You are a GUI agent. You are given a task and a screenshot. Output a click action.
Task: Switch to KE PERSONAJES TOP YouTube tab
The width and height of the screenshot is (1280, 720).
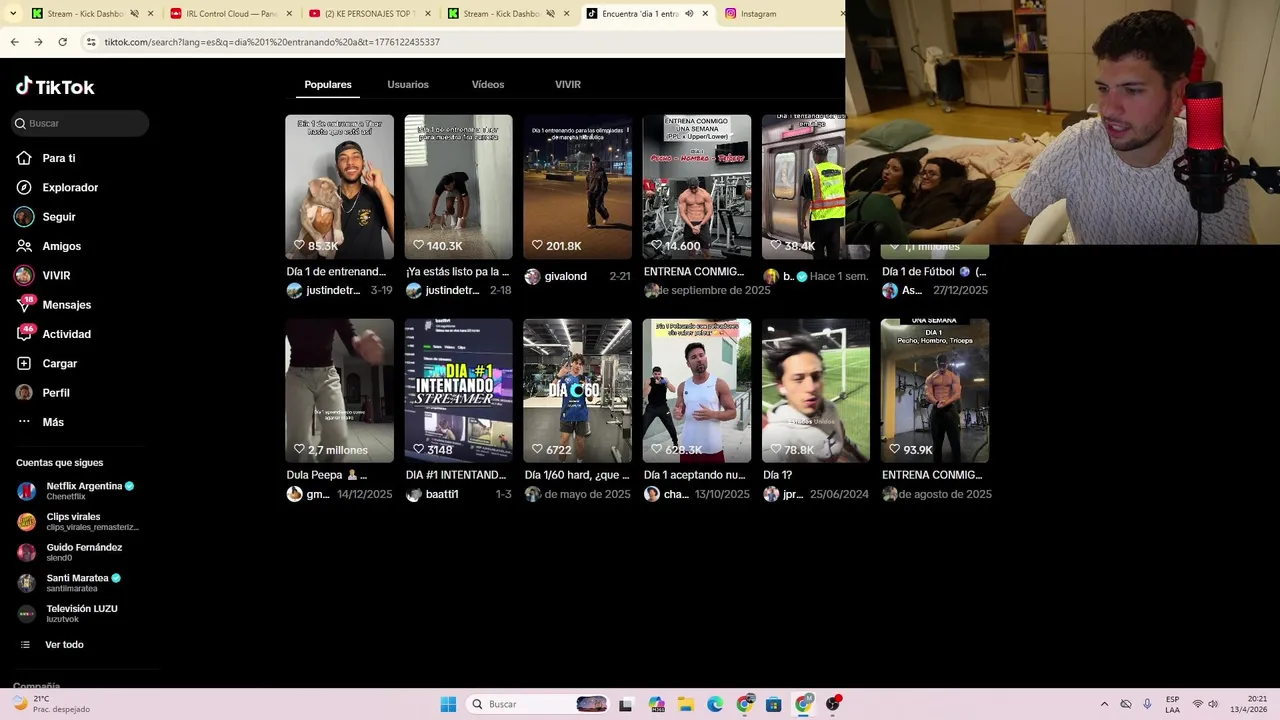coord(368,14)
